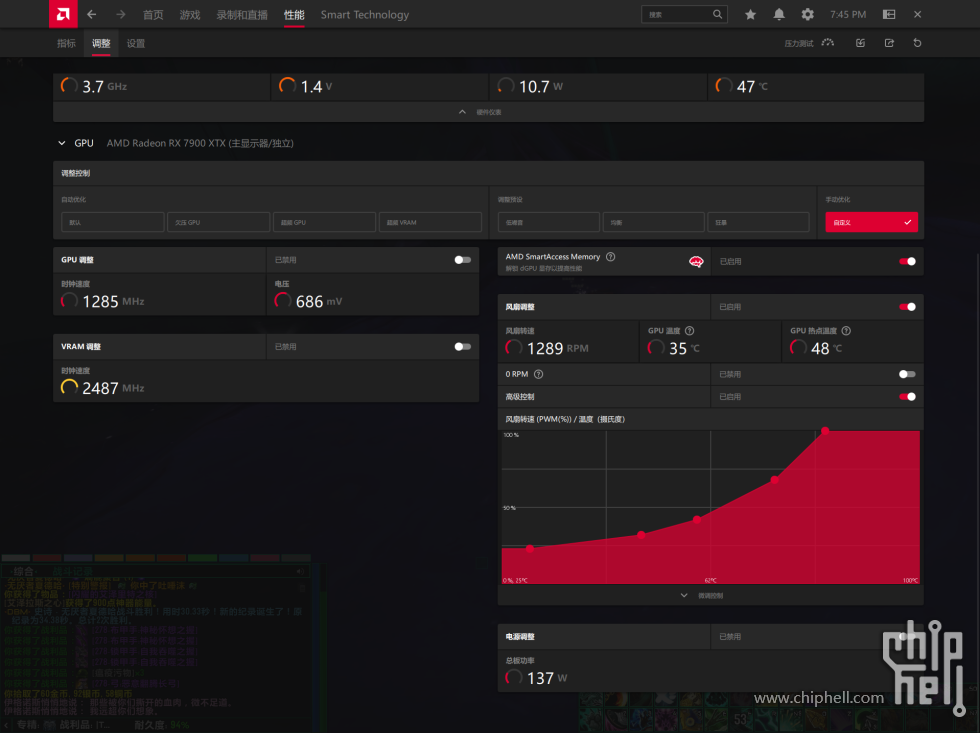The width and height of the screenshot is (980, 733).
Task: Collapse the 硬件仪表 hardware gauges chevron
Action: tap(462, 112)
